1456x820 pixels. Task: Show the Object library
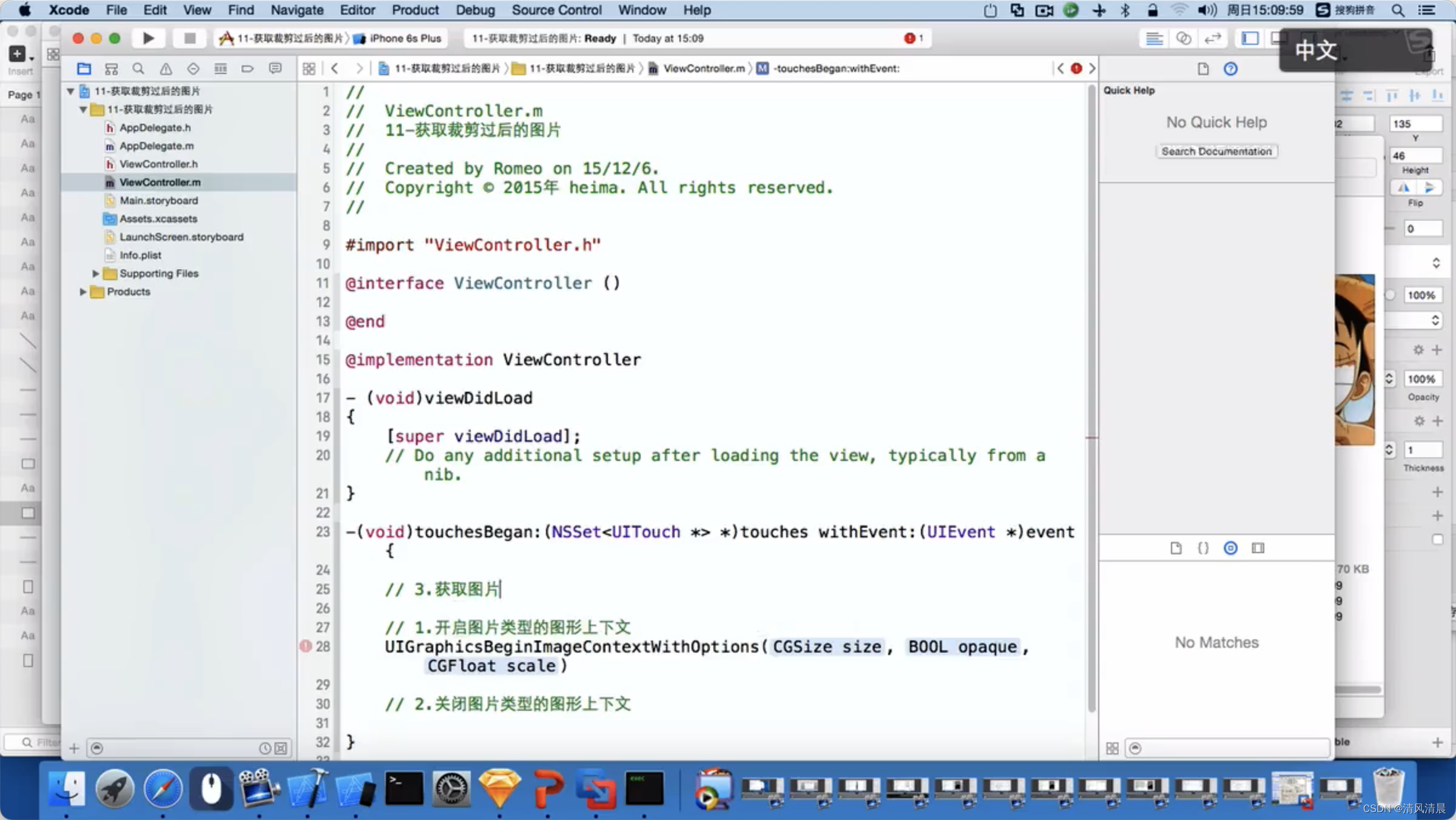pyautogui.click(x=1230, y=548)
